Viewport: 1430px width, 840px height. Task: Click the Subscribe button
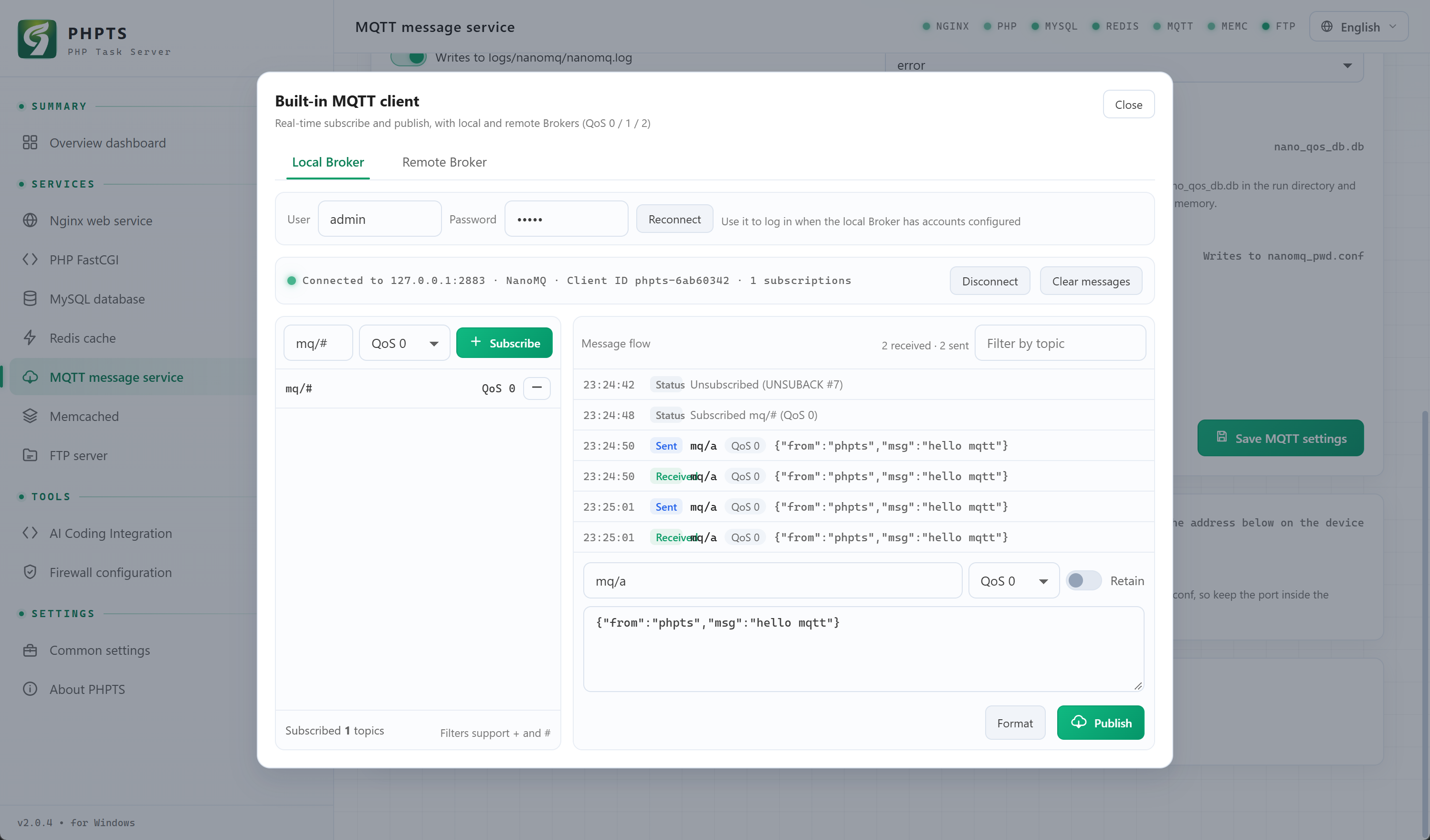click(x=504, y=343)
